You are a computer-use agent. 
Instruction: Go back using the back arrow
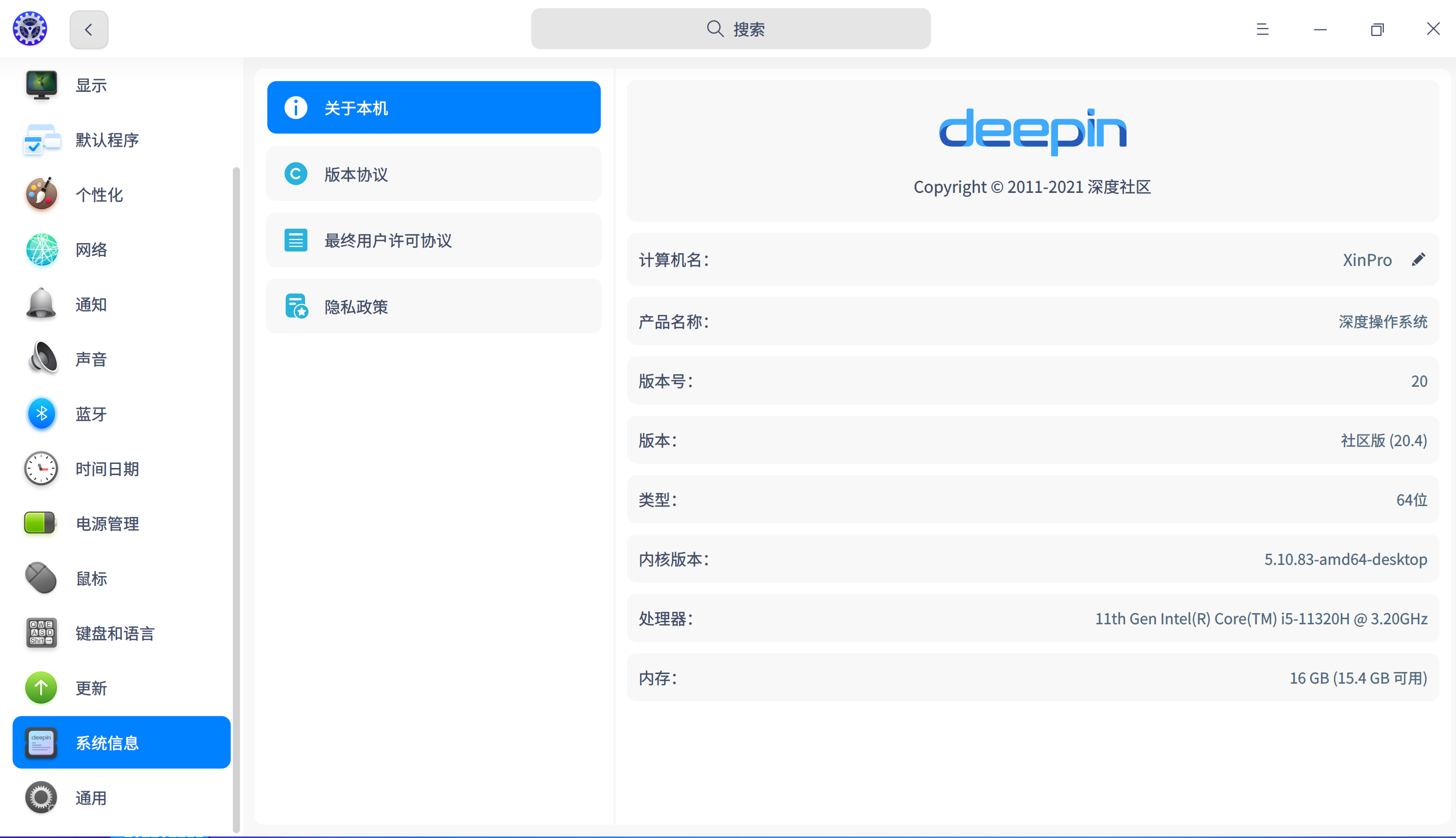[89, 29]
